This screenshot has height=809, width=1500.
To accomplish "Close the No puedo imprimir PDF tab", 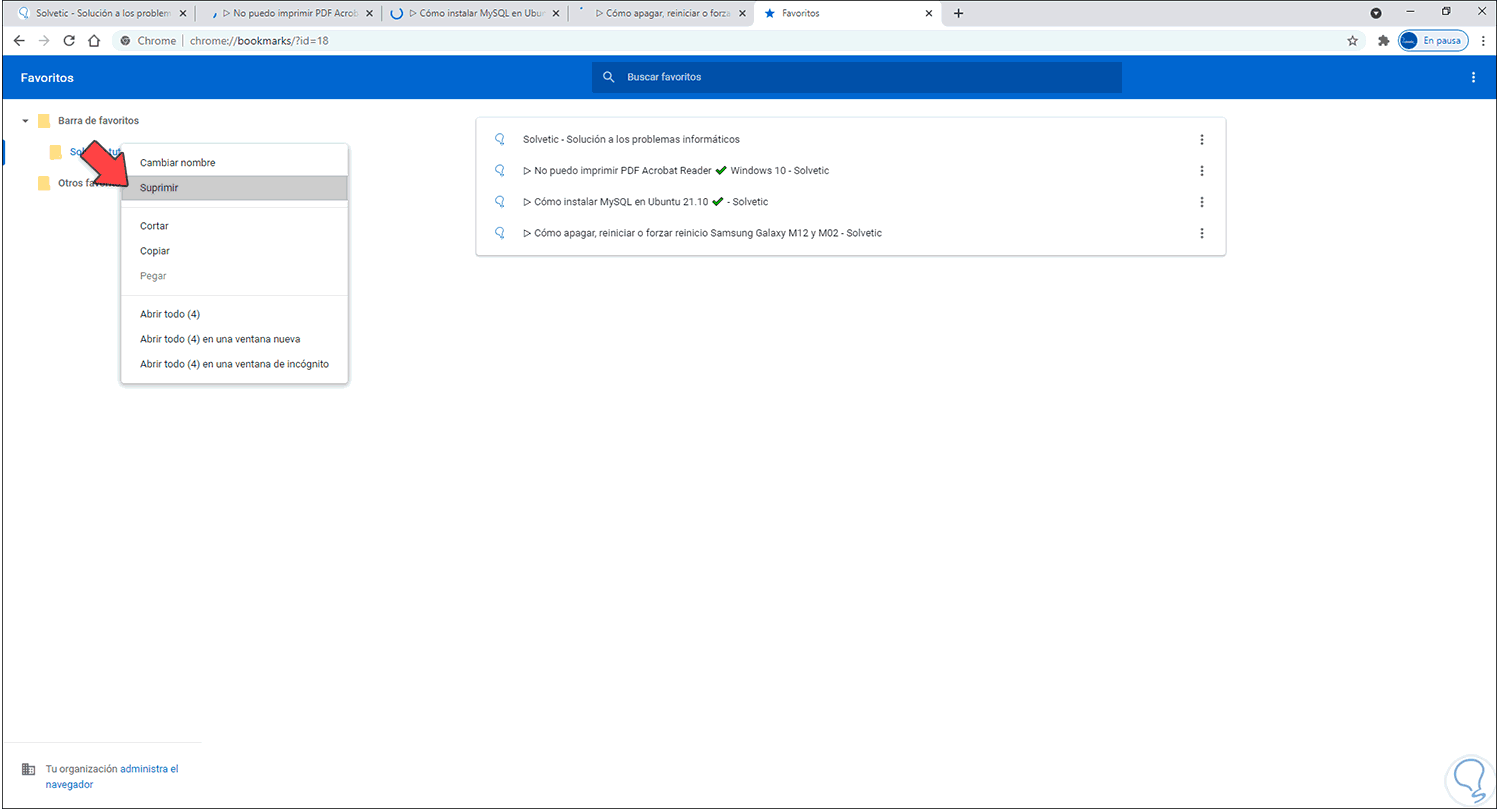I will [369, 14].
